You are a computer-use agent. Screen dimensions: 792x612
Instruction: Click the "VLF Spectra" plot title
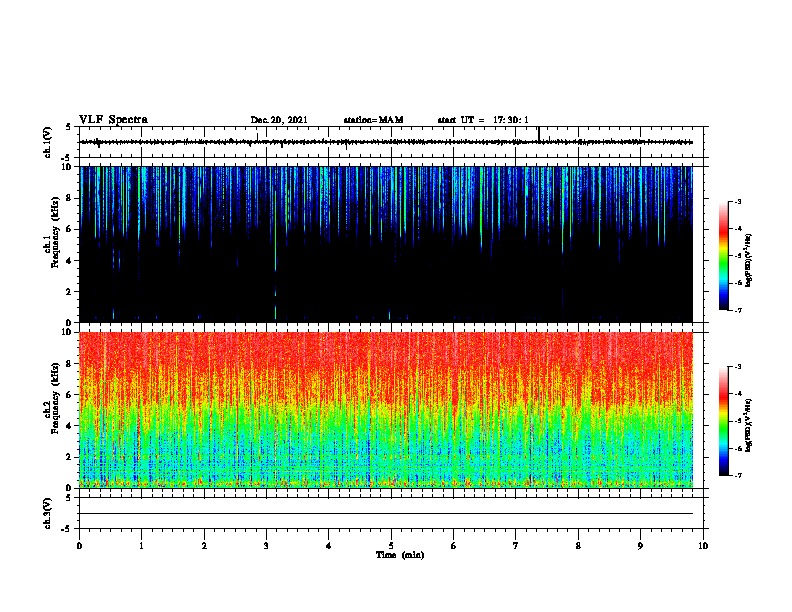click(114, 119)
